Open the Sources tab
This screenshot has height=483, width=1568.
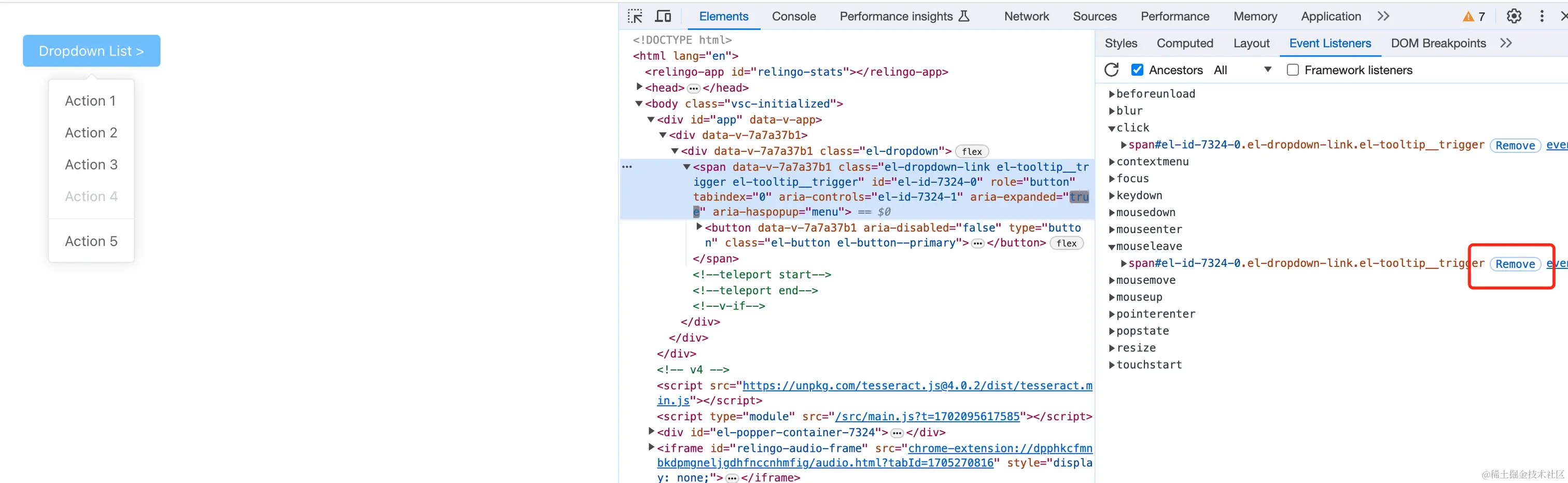coord(1095,17)
